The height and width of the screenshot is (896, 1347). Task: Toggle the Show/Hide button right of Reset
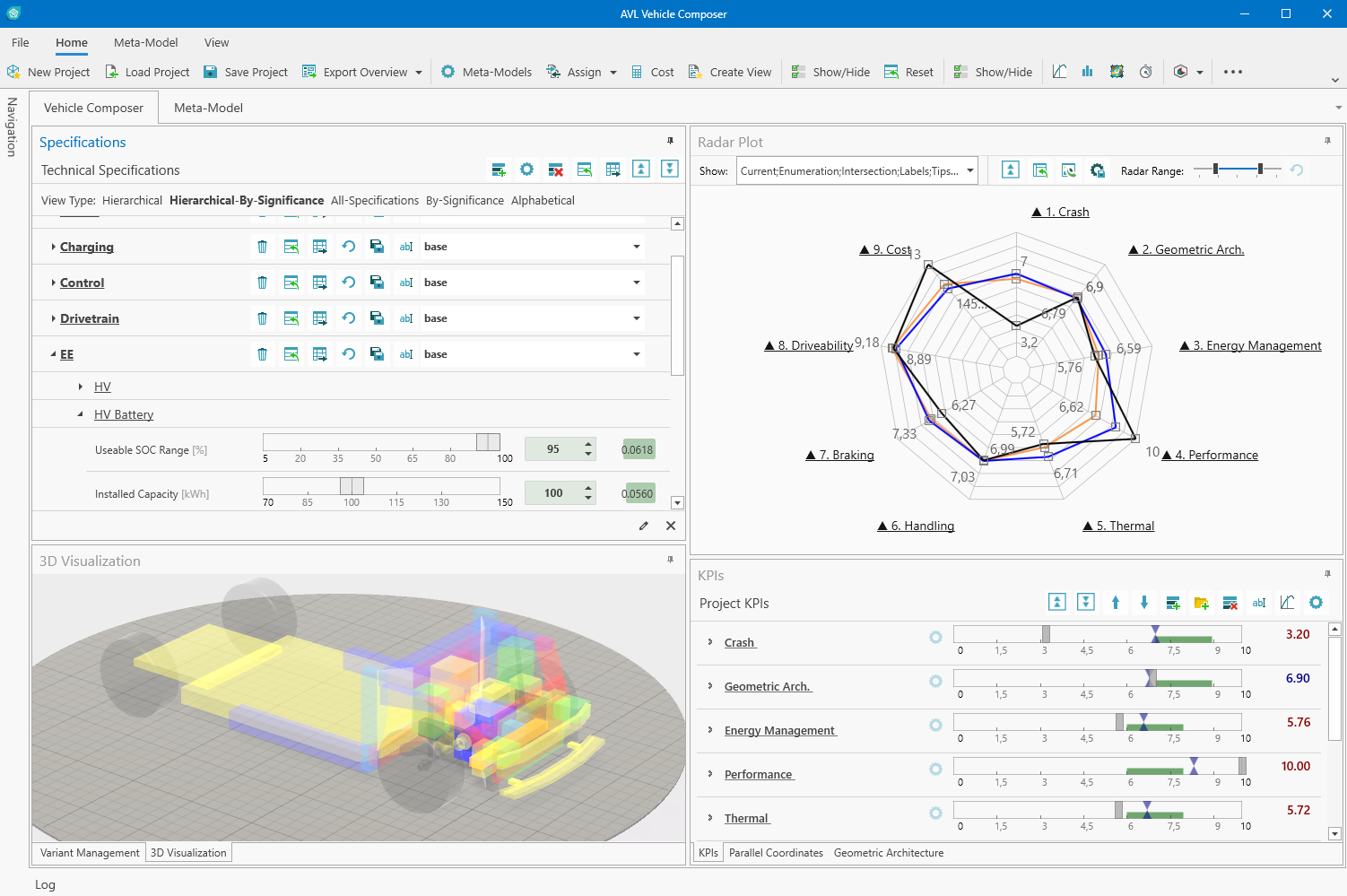pyautogui.click(x=992, y=72)
